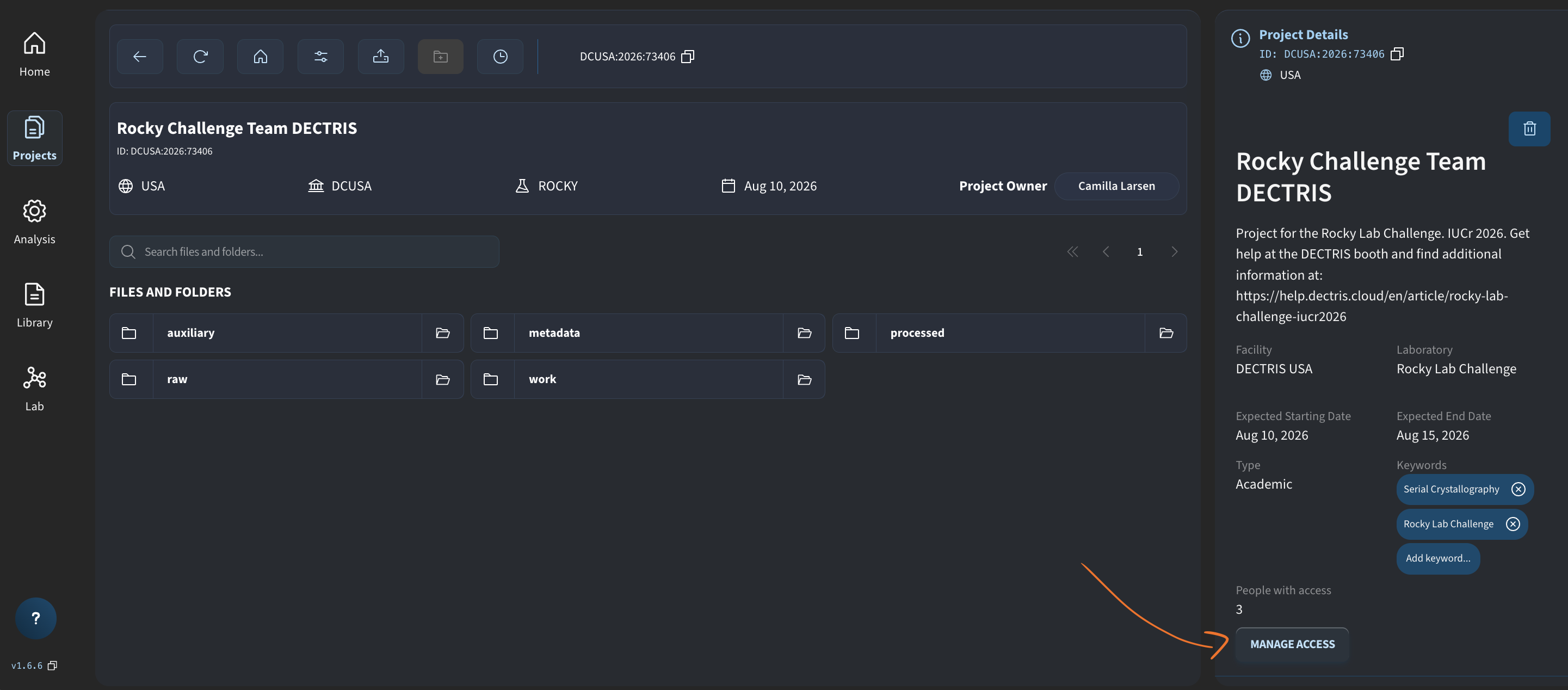Screen dimensions: 1568x690
Task: Click the work folder icon
Action: point(491,379)
